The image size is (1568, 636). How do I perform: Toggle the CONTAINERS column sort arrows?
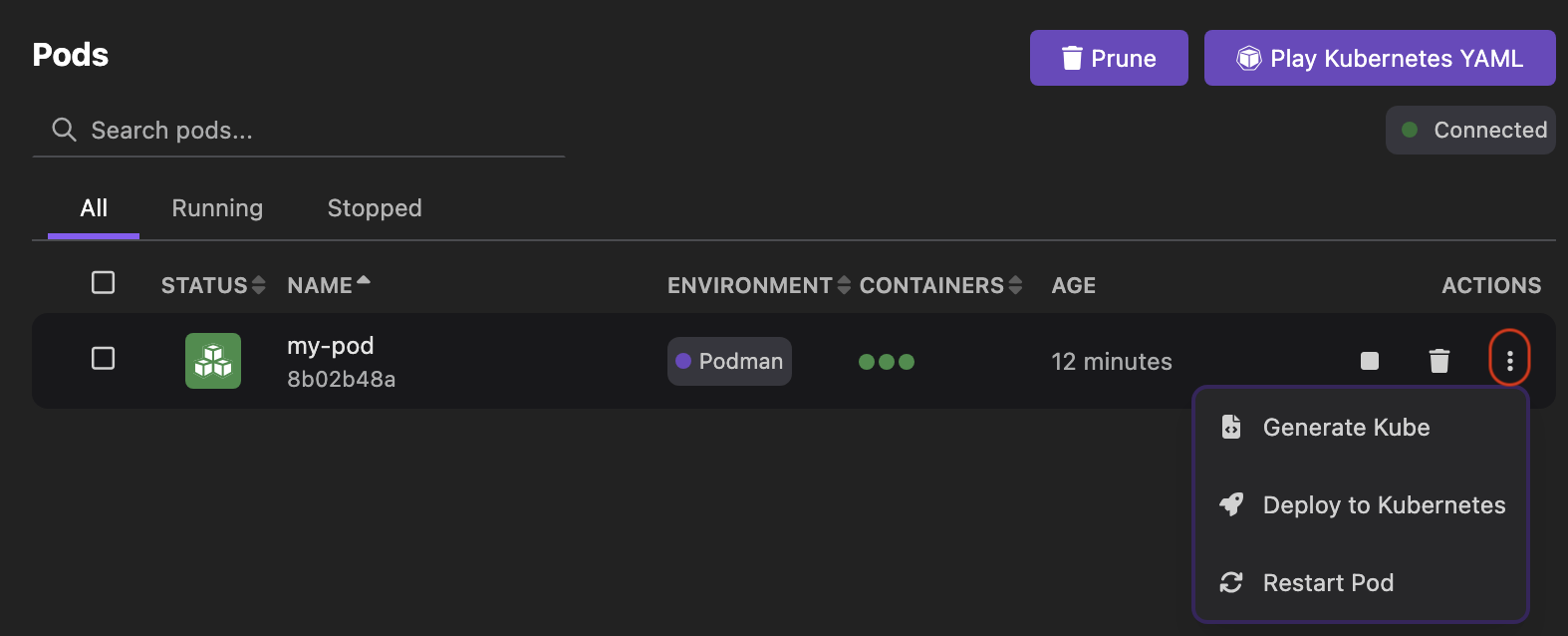click(1016, 285)
